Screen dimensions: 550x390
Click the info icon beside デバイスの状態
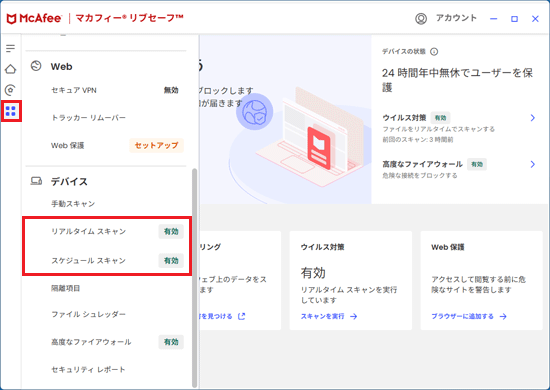coord(434,52)
